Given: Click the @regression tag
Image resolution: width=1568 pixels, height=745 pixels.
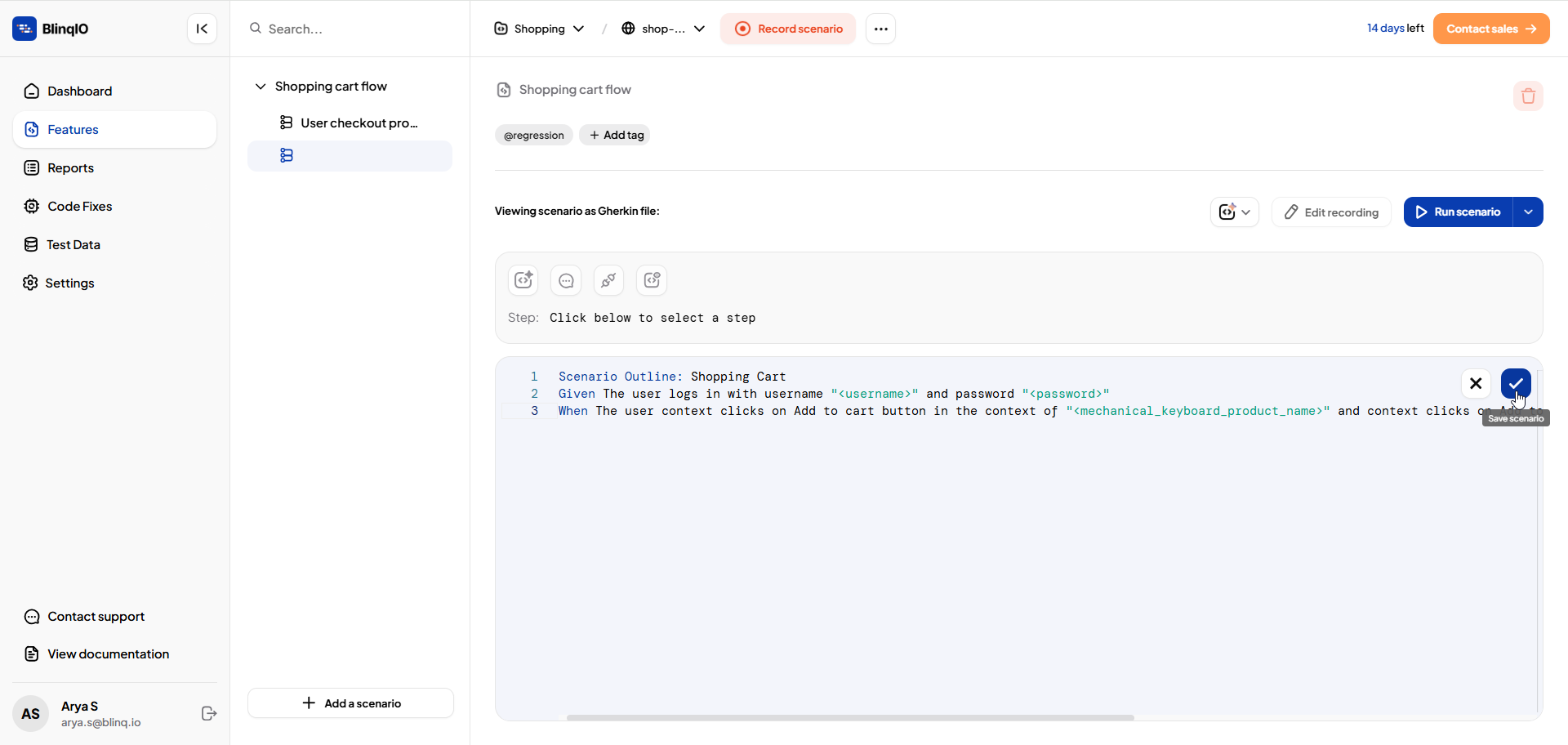Looking at the screenshot, I should pyautogui.click(x=534, y=136).
